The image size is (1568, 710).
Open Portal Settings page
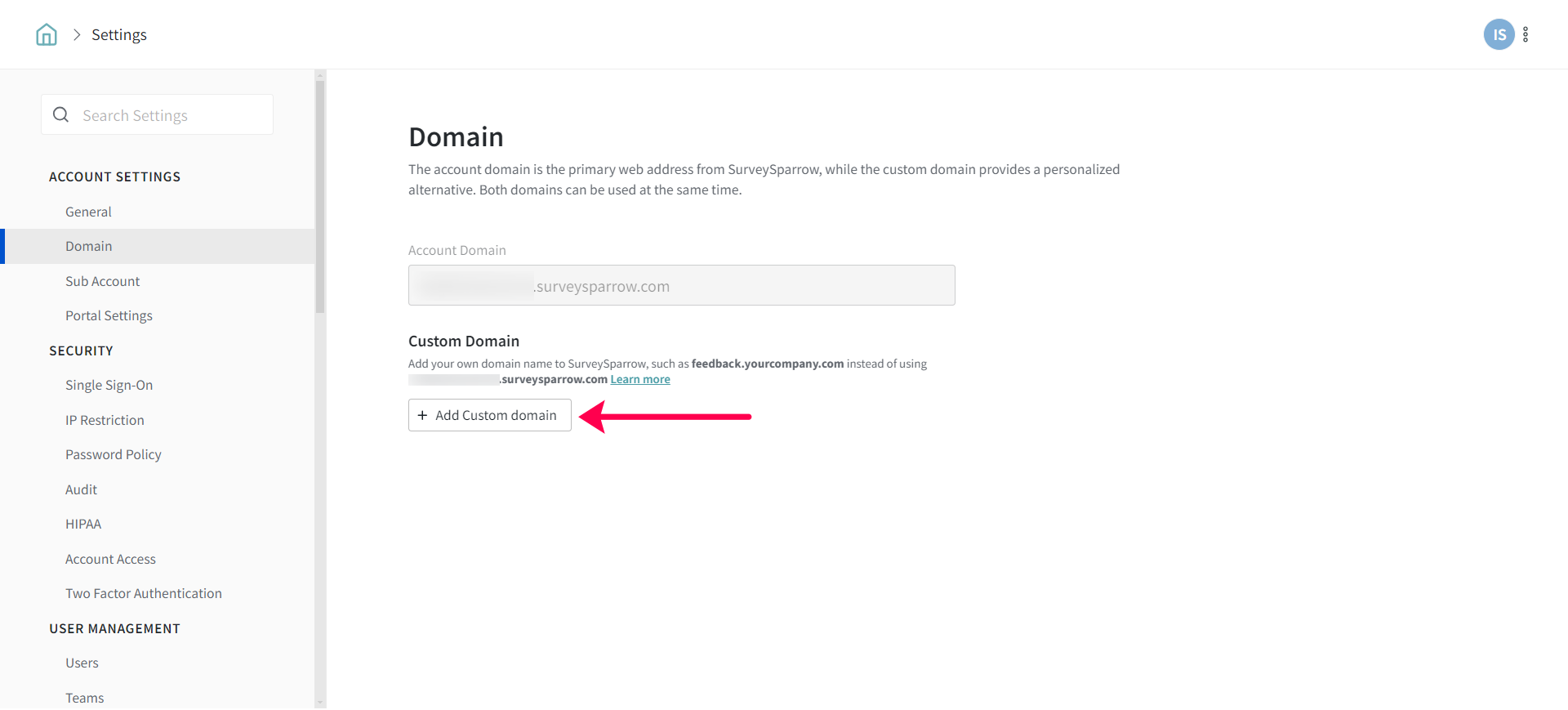[x=109, y=315]
